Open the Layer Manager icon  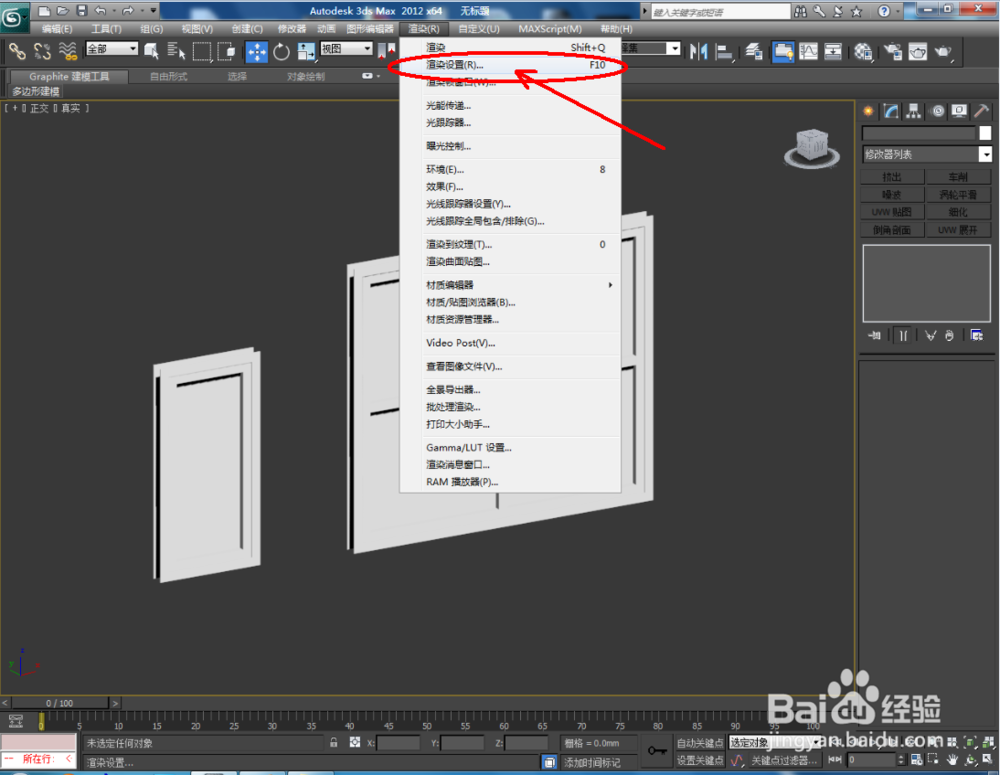pyautogui.click(x=754, y=52)
